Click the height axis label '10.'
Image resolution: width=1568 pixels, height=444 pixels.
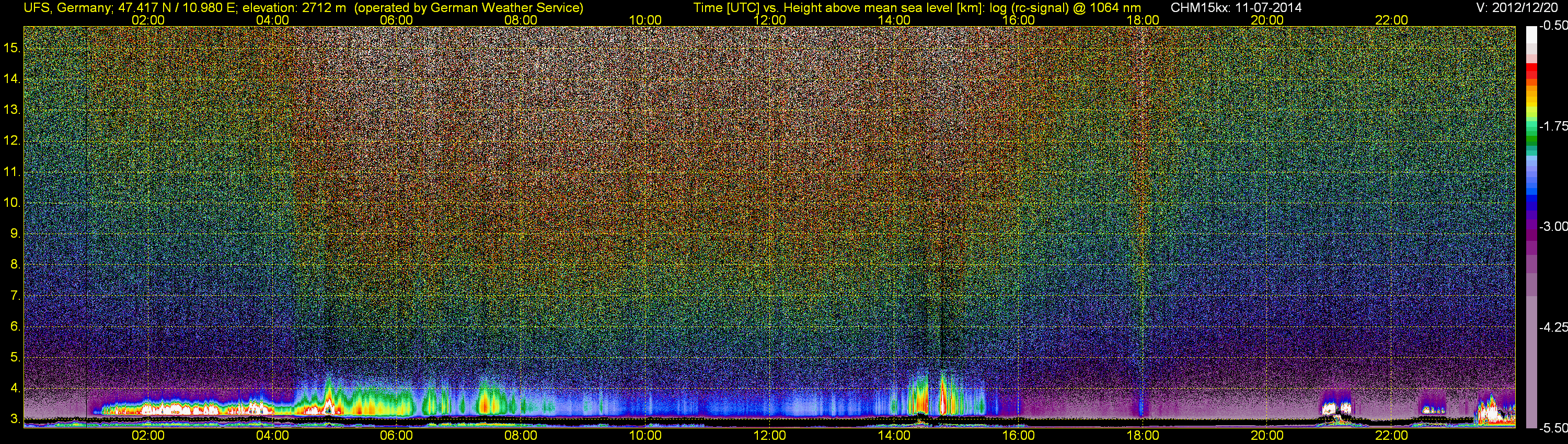(x=12, y=203)
